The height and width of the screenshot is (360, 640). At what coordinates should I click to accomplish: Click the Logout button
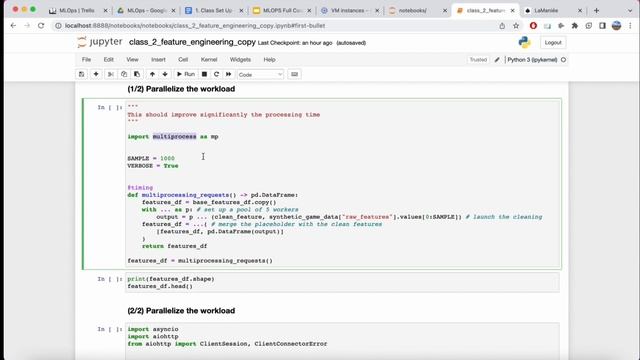[x=553, y=42]
